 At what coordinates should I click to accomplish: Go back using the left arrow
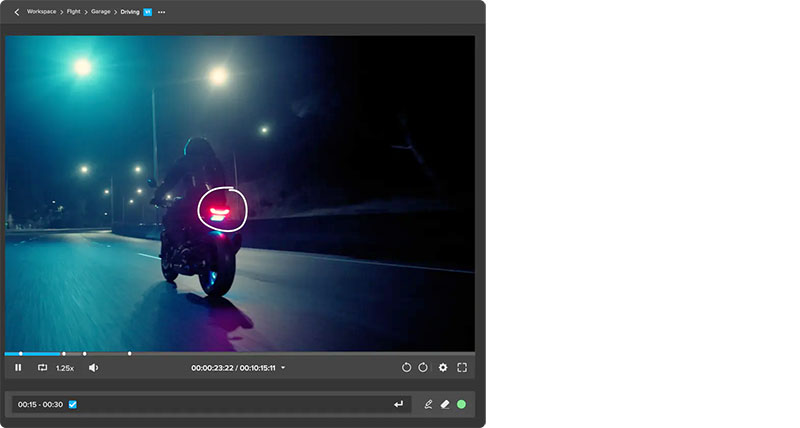point(16,12)
